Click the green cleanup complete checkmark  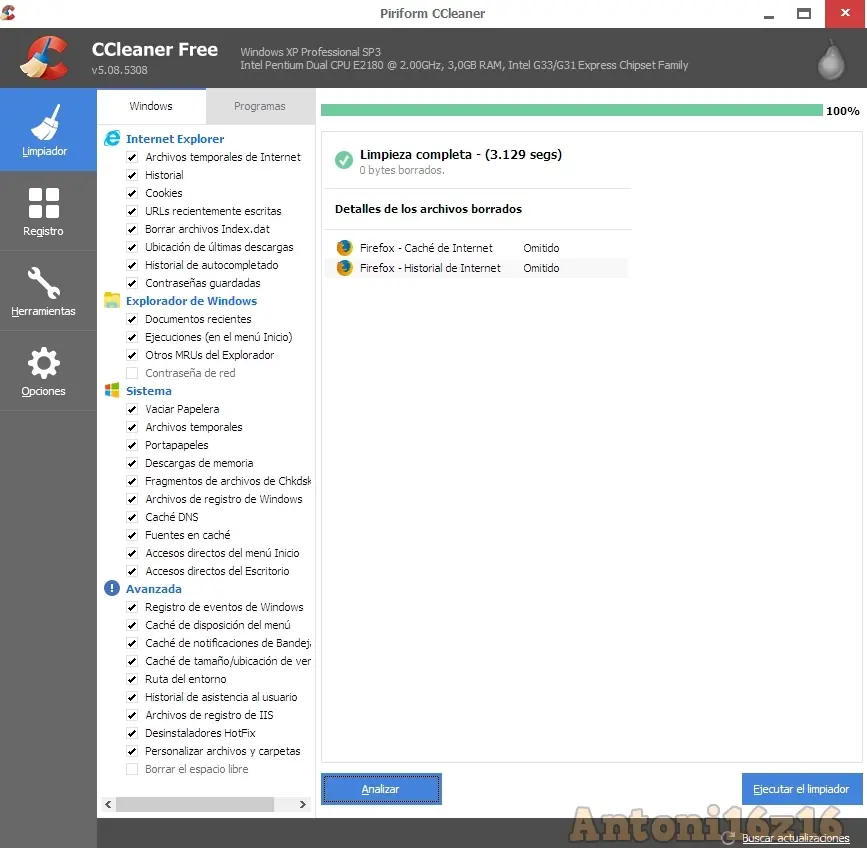pos(343,160)
